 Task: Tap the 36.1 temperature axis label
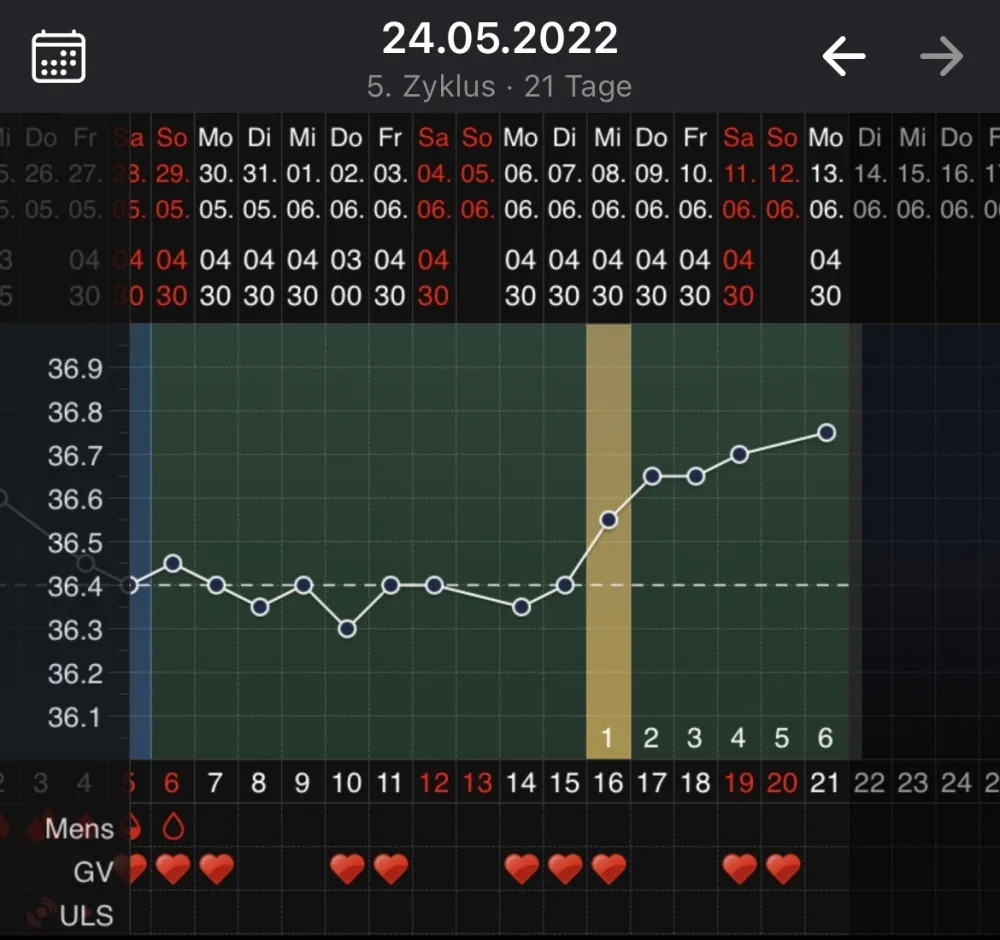(75, 717)
